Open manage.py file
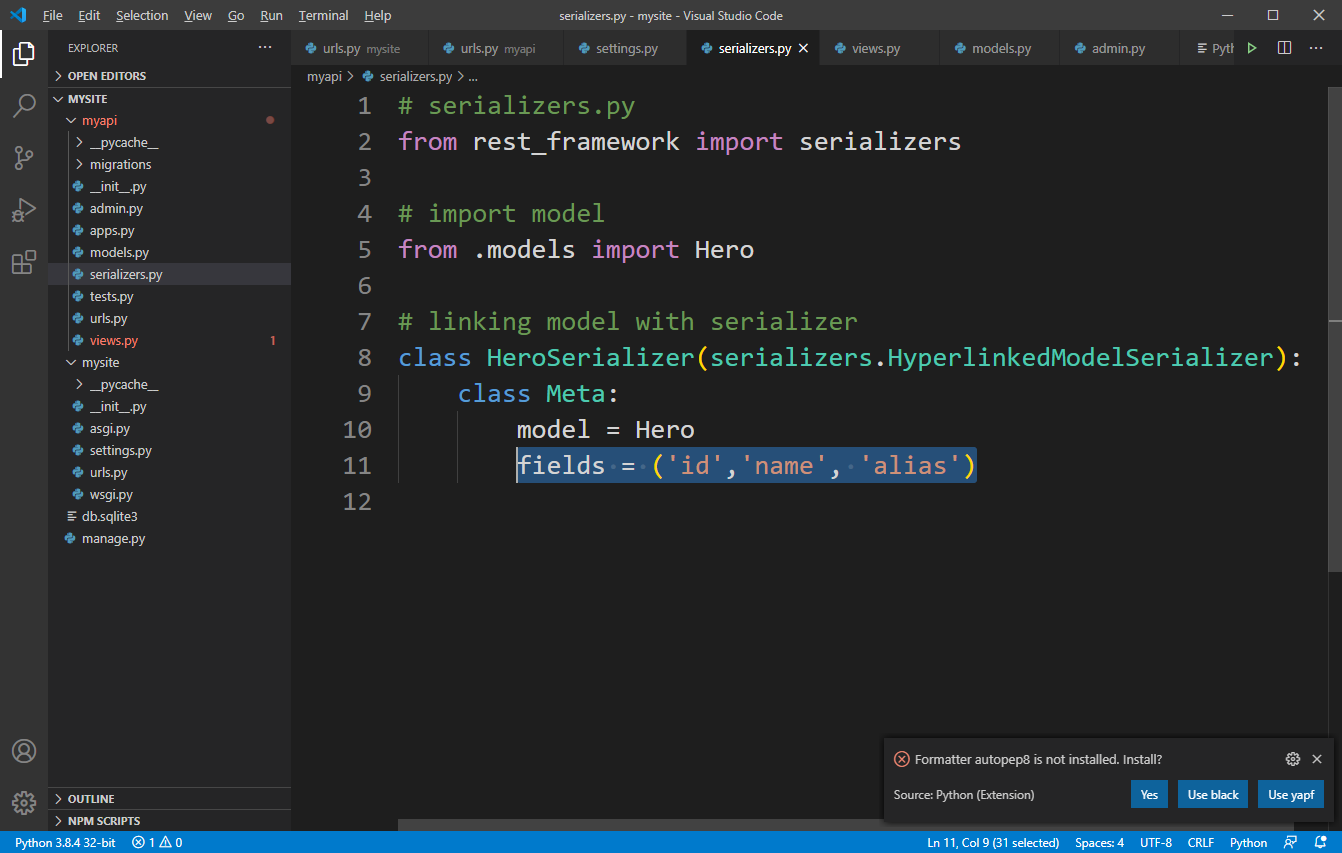Viewport: 1342px width, 853px height. click(x=170, y=538)
